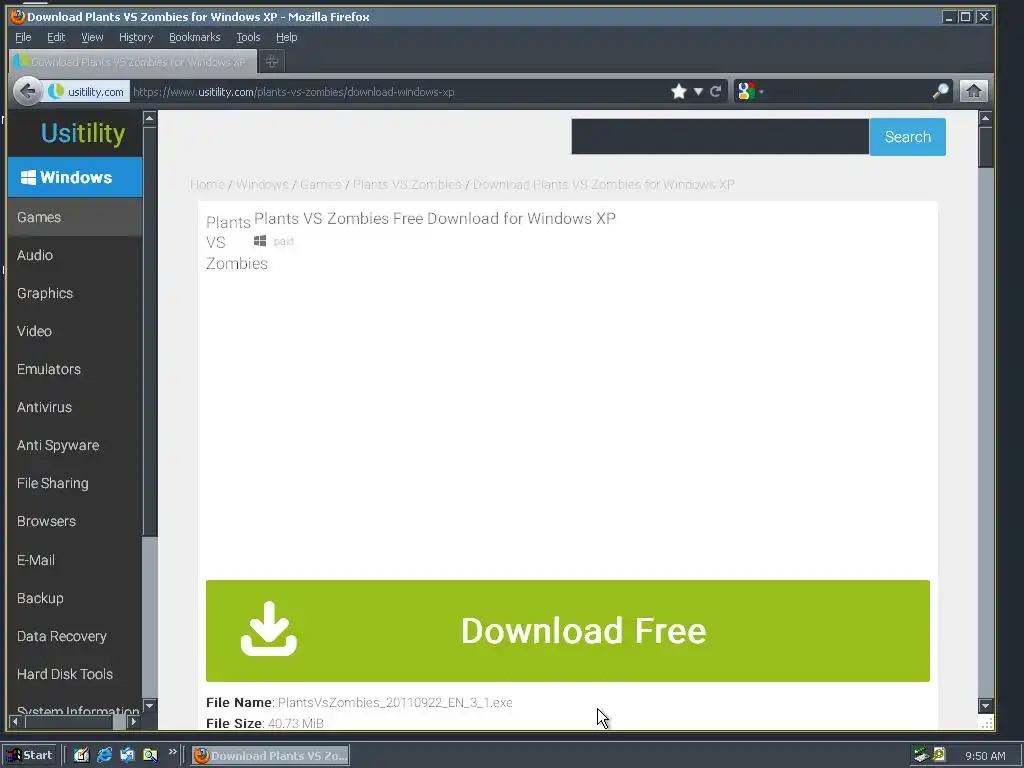Image resolution: width=1024 pixels, height=768 pixels.
Task: Click the usitility.com site identity badge
Action: (x=86, y=91)
